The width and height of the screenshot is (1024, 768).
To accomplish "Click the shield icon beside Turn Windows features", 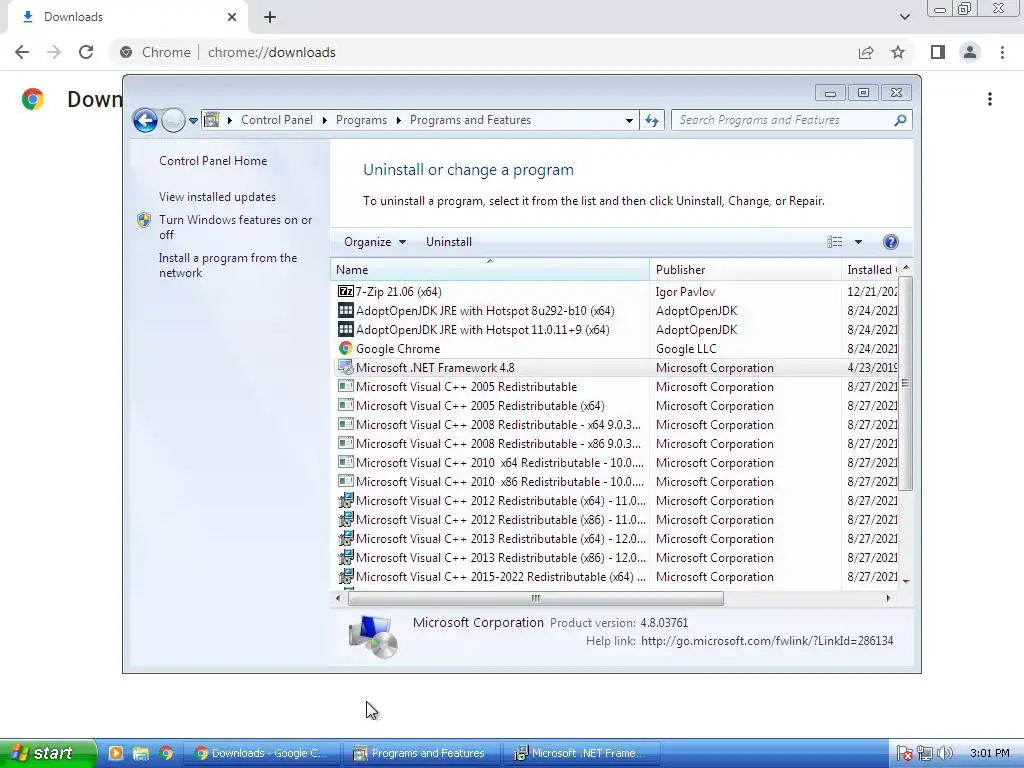I will pos(144,220).
